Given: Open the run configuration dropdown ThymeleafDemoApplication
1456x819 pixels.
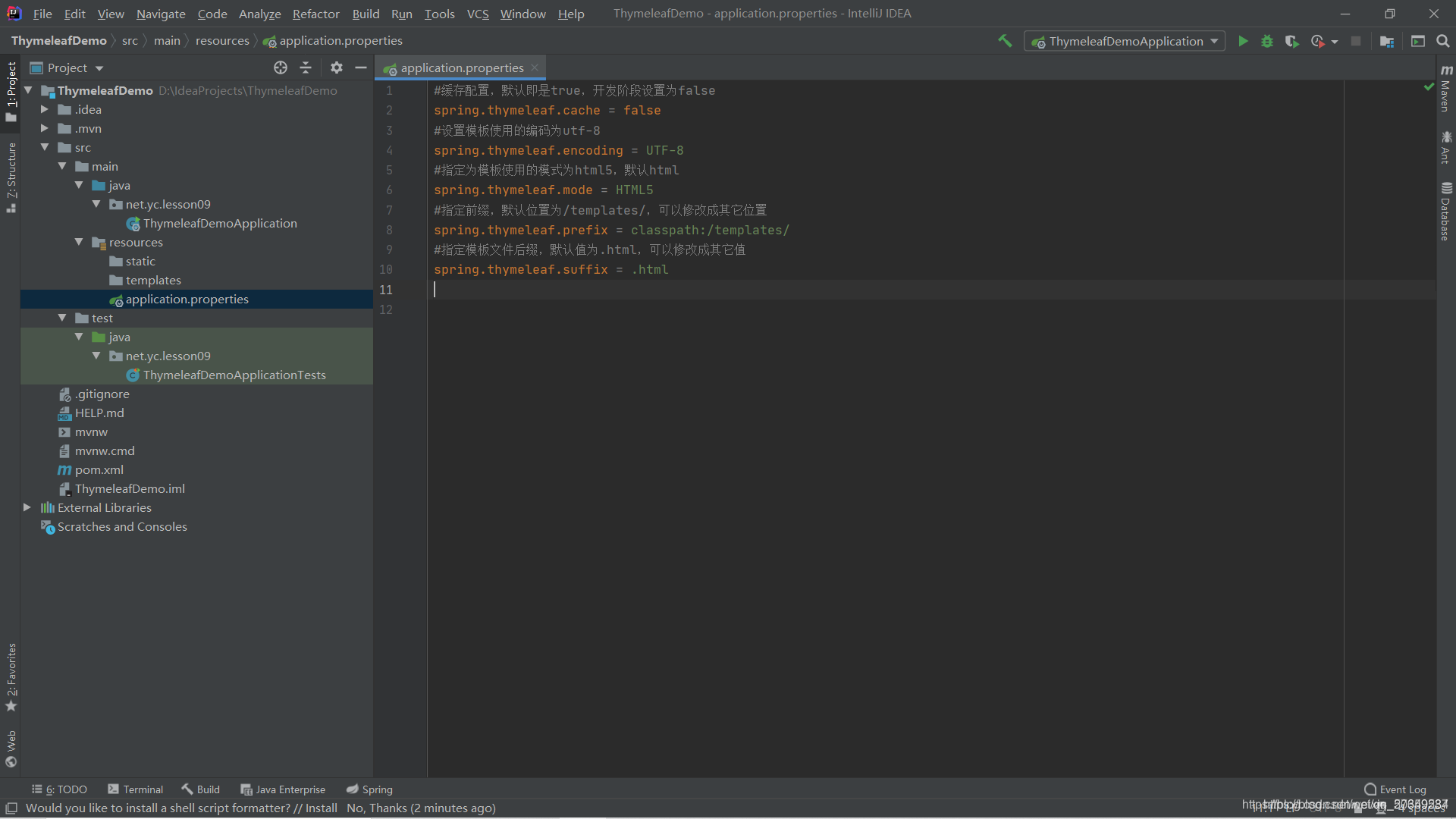Looking at the screenshot, I should tap(1125, 41).
